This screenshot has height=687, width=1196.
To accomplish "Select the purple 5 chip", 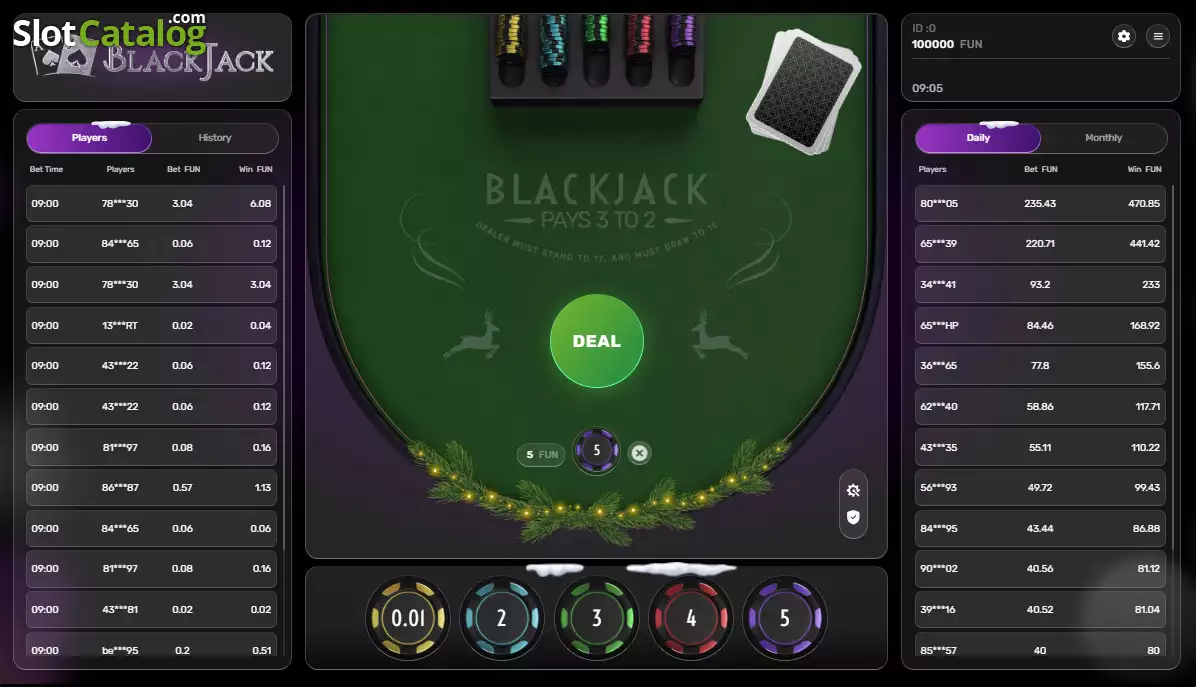I will click(785, 618).
